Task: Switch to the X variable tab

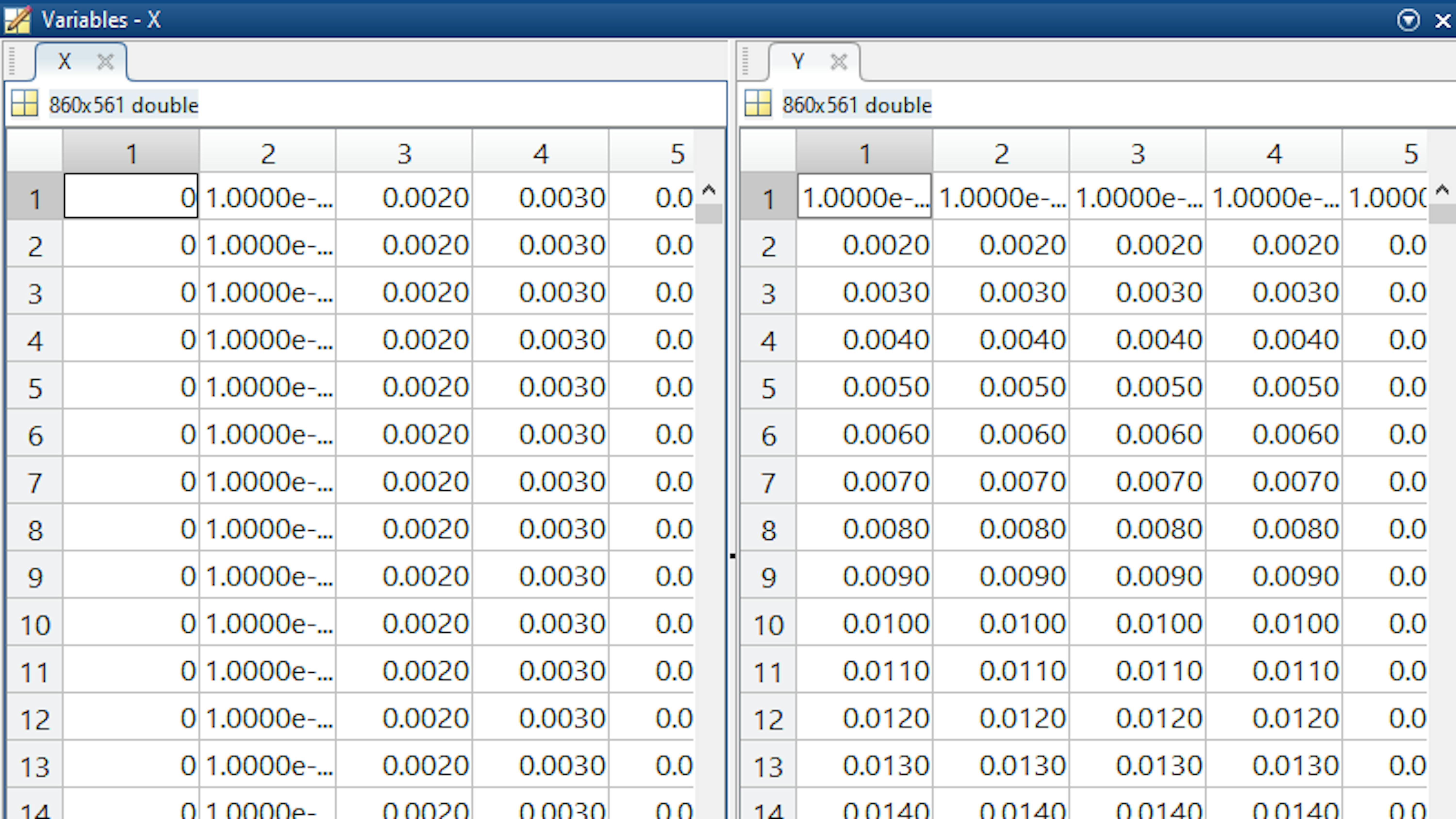Action: tap(65, 61)
